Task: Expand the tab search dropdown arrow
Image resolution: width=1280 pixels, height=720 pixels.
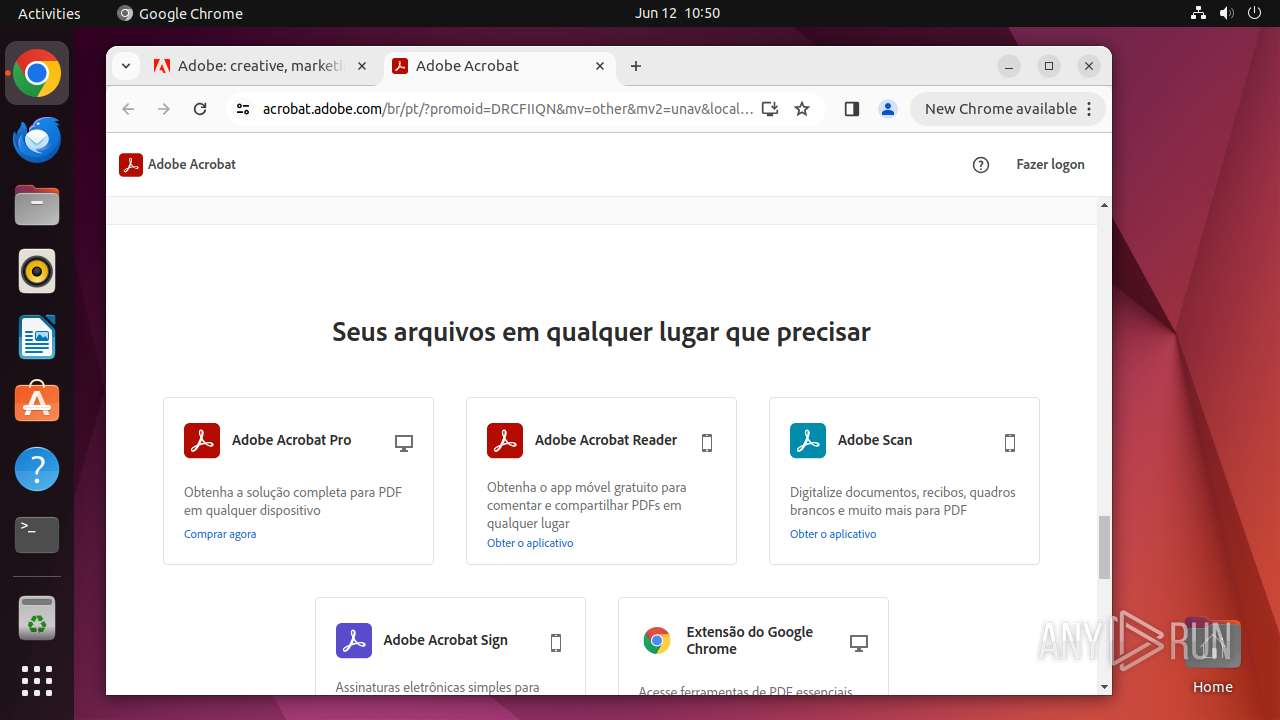Action: pyautogui.click(x=125, y=66)
